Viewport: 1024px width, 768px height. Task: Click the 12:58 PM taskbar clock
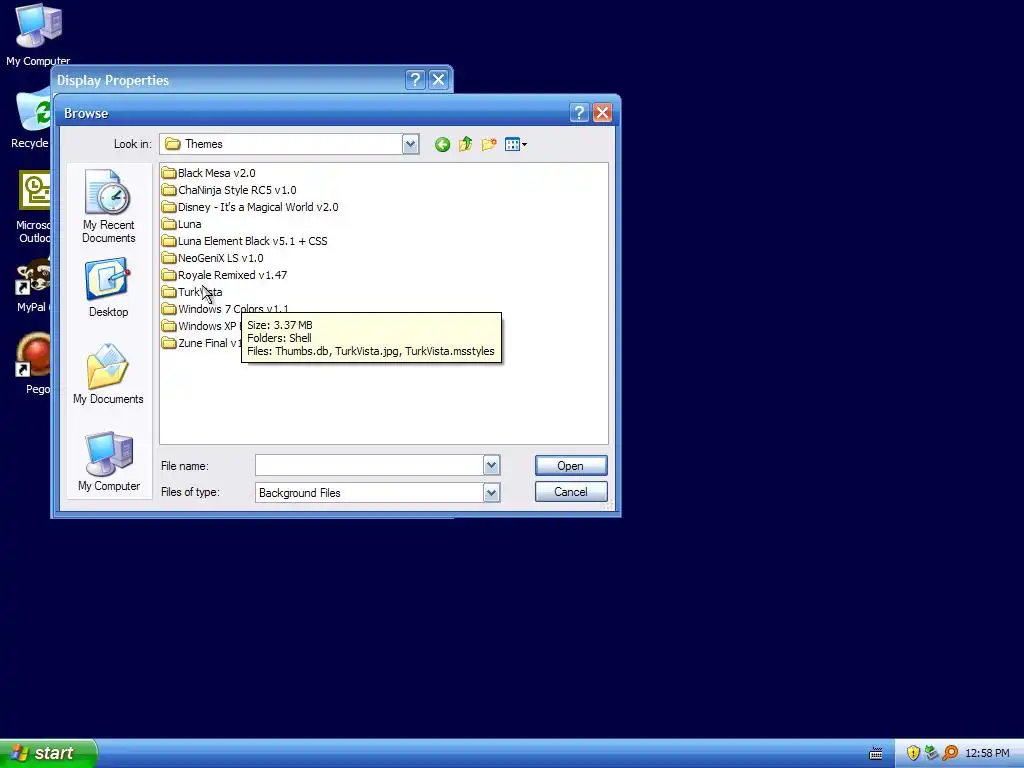point(987,754)
